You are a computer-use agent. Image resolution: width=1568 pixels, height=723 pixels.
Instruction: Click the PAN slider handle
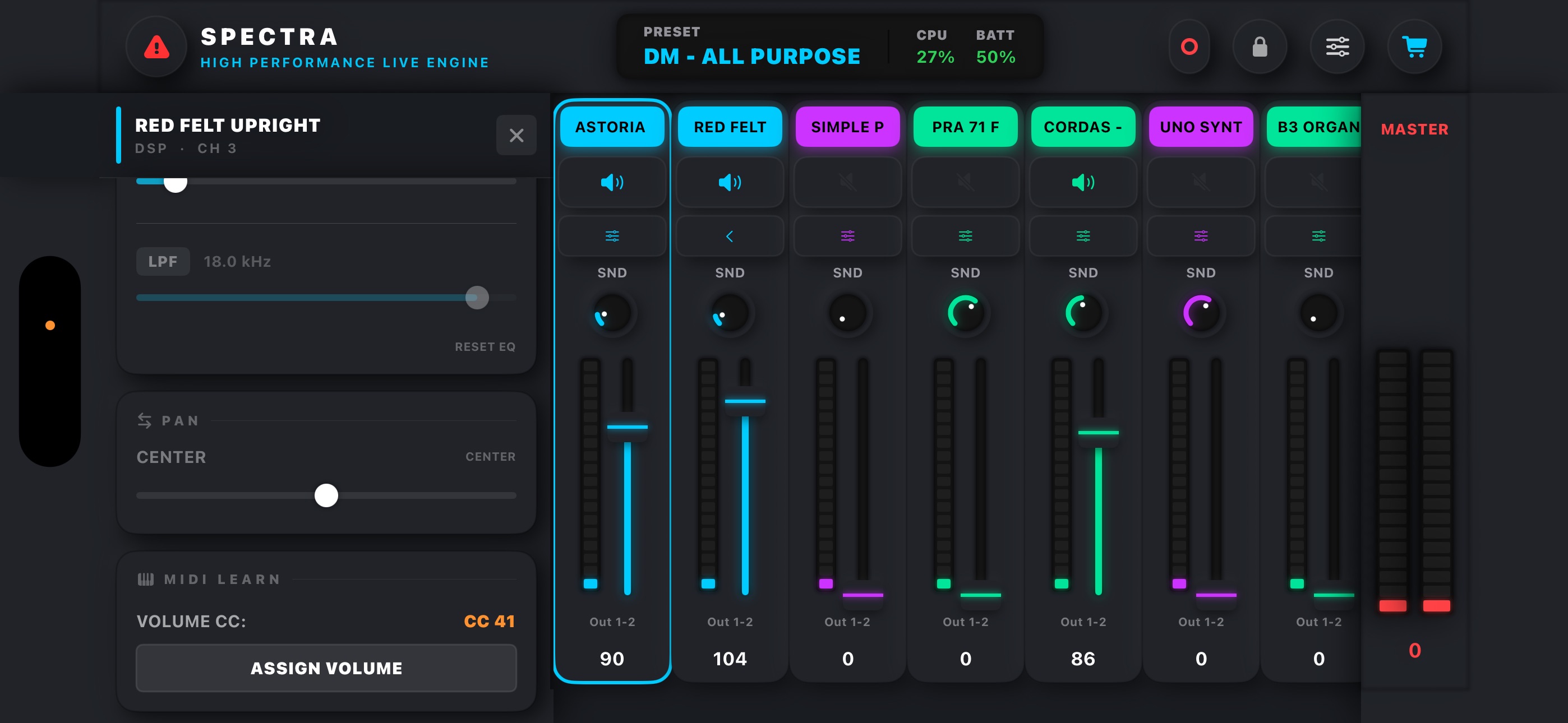pyautogui.click(x=326, y=495)
